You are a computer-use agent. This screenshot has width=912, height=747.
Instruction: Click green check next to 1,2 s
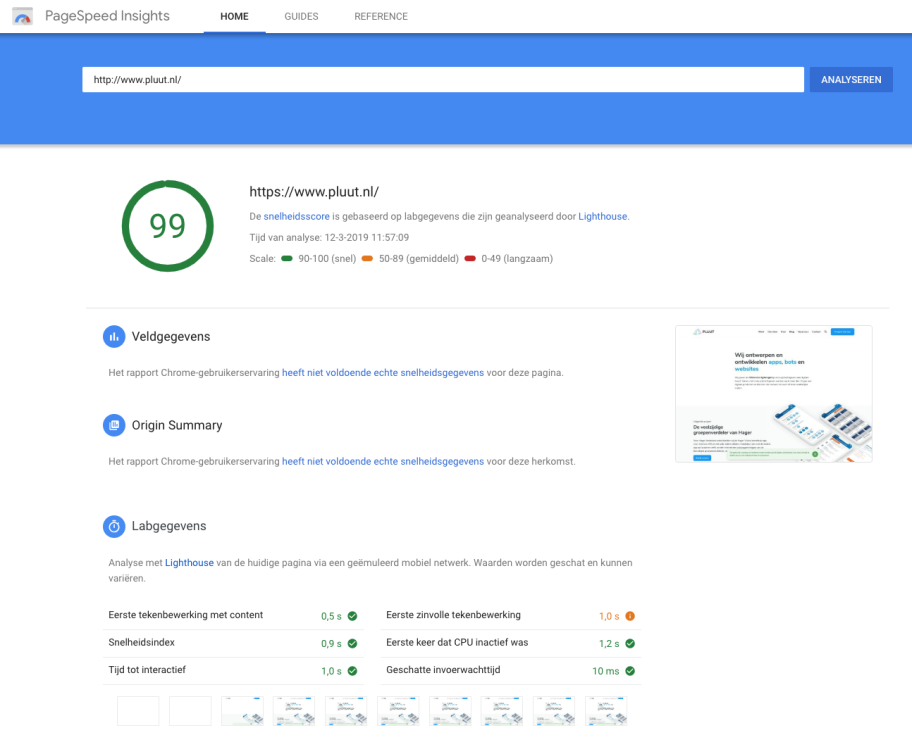630,643
